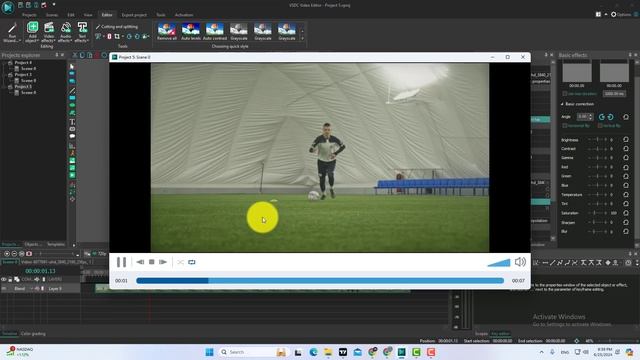
Task: Open the Edit ribbon tab
Action: tap(71, 15)
